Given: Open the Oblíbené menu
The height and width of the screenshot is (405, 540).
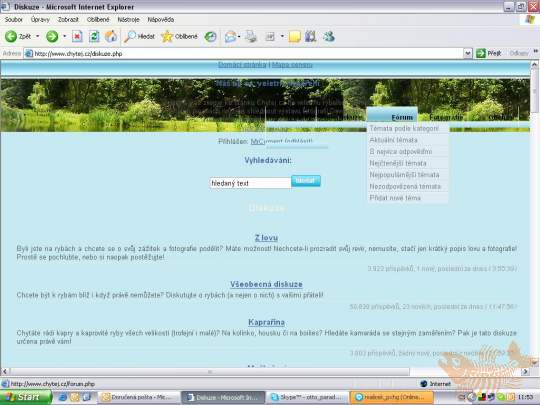Looking at the screenshot, I should click(98, 20).
